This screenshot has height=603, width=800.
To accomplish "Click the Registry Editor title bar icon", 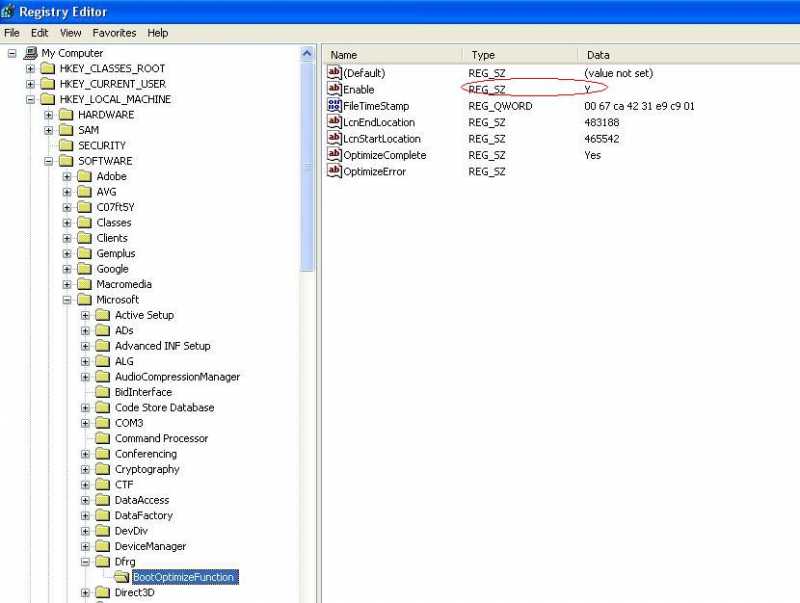I will point(9,12).
